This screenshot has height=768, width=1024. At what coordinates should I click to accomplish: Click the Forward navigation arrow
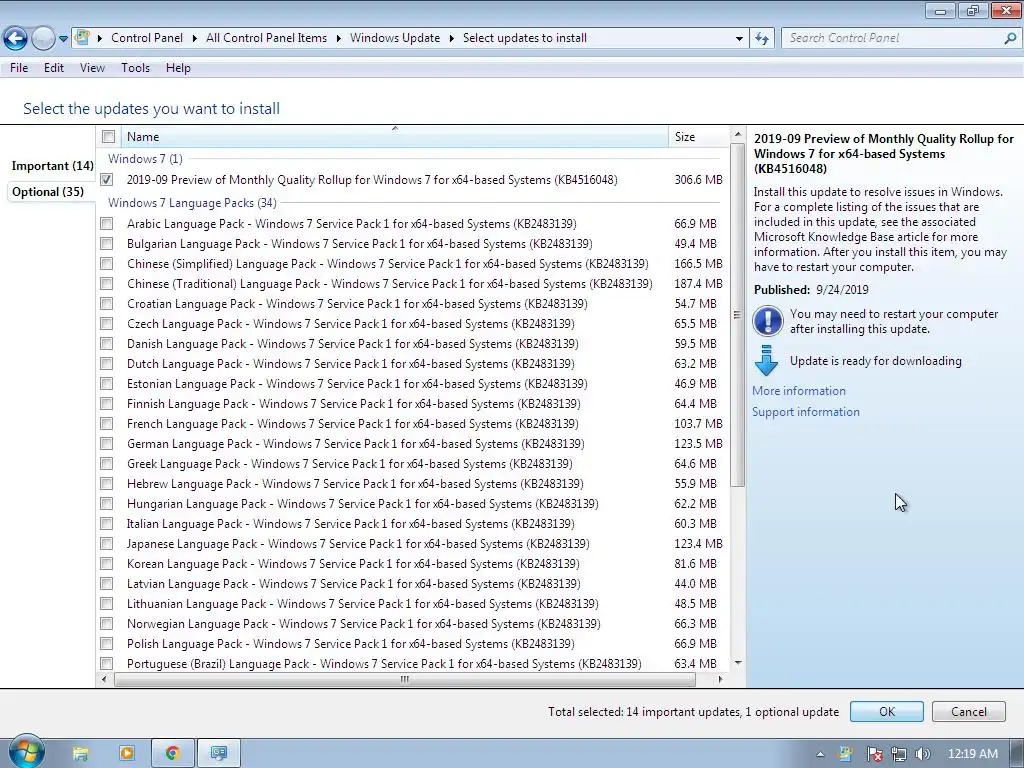[x=43, y=39]
